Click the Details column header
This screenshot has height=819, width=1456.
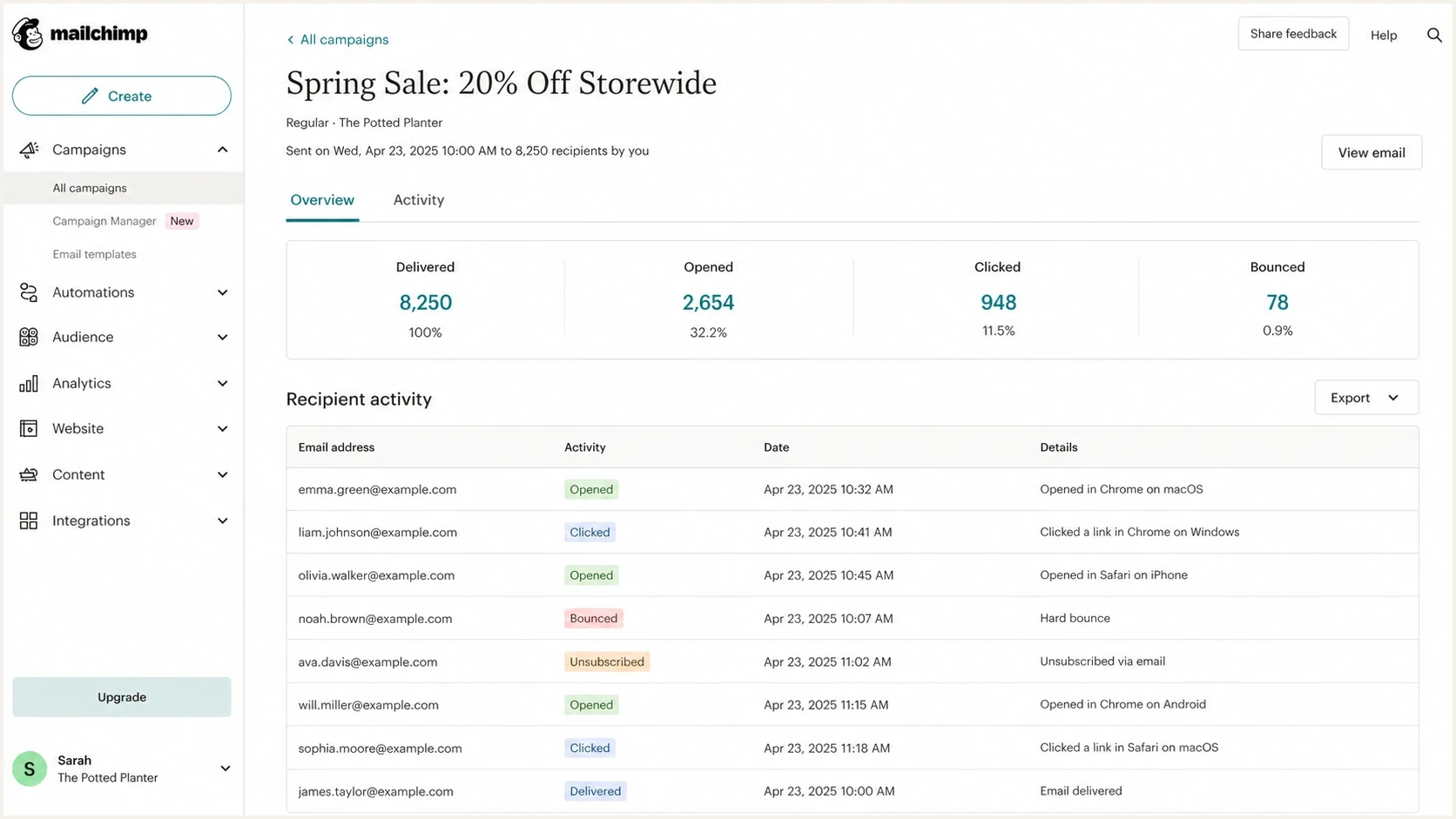click(1058, 447)
